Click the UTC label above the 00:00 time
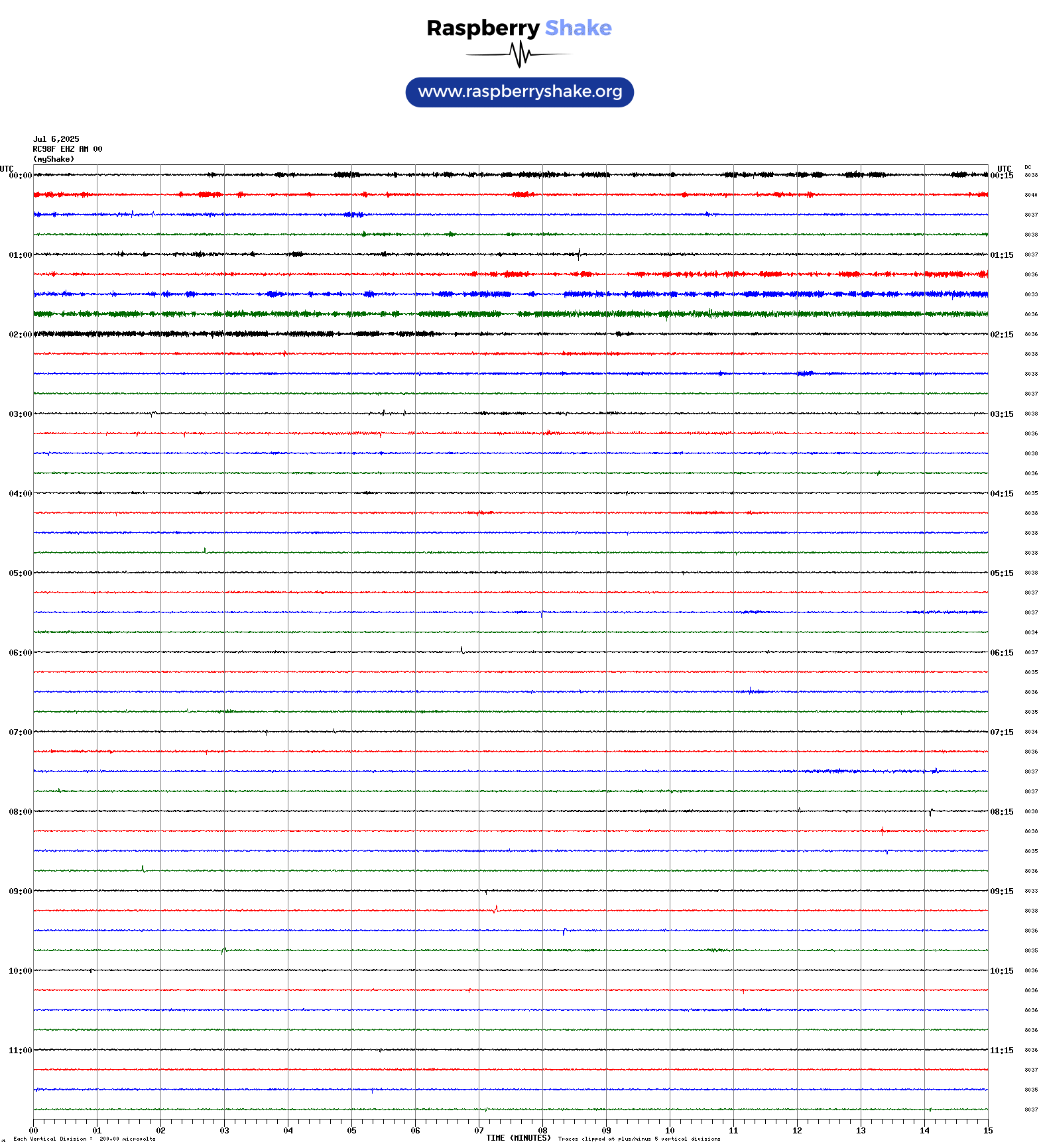 tap(7, 168)
